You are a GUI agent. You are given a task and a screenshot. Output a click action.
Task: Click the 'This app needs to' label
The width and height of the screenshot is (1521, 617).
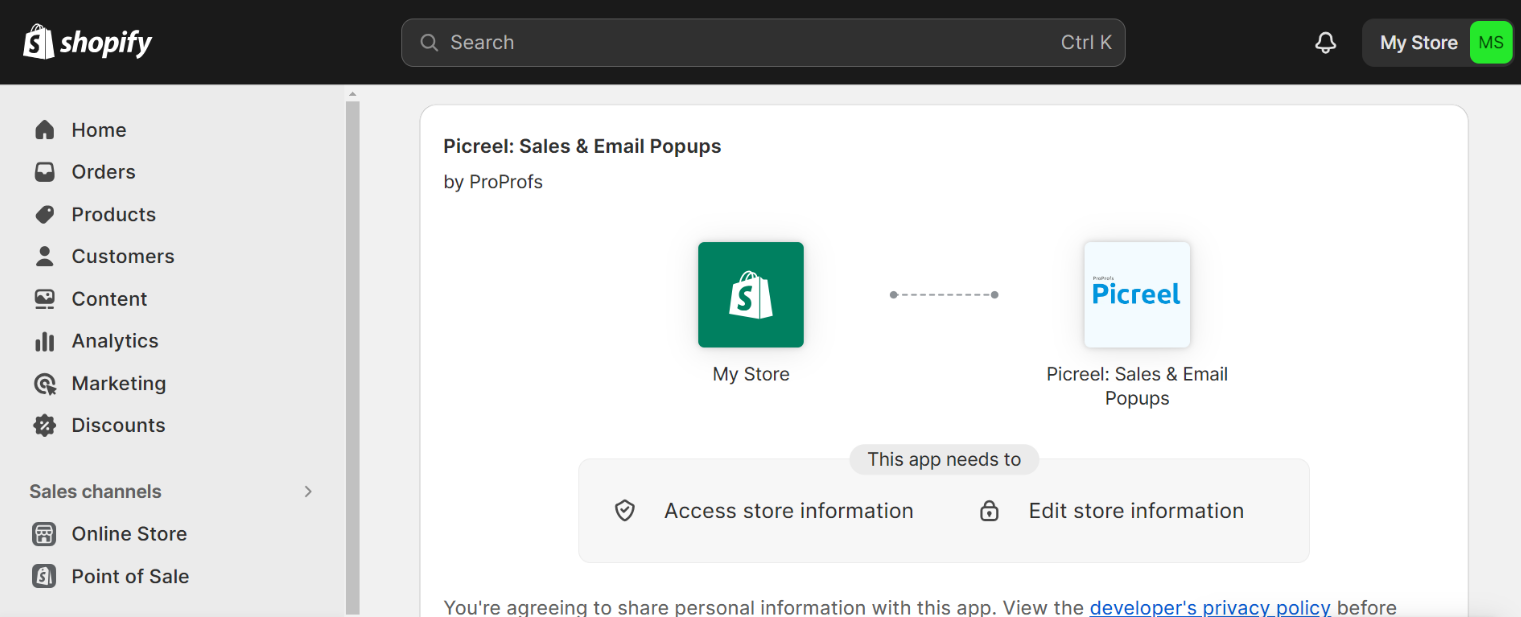944,459
